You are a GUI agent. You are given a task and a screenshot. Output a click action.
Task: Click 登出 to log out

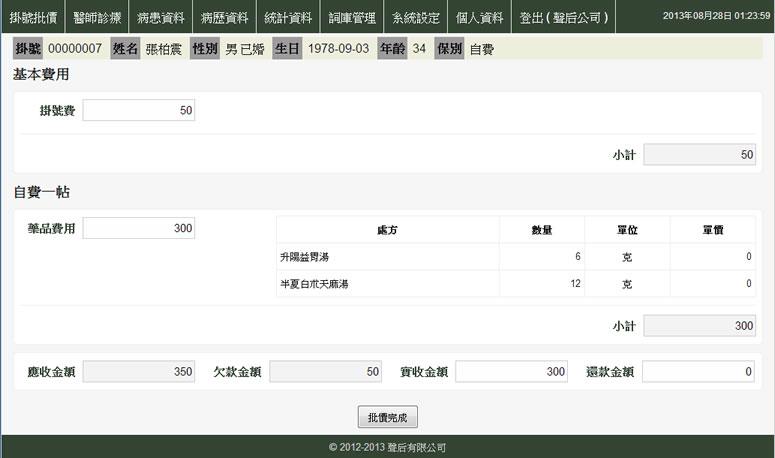(x=564, y=17)
